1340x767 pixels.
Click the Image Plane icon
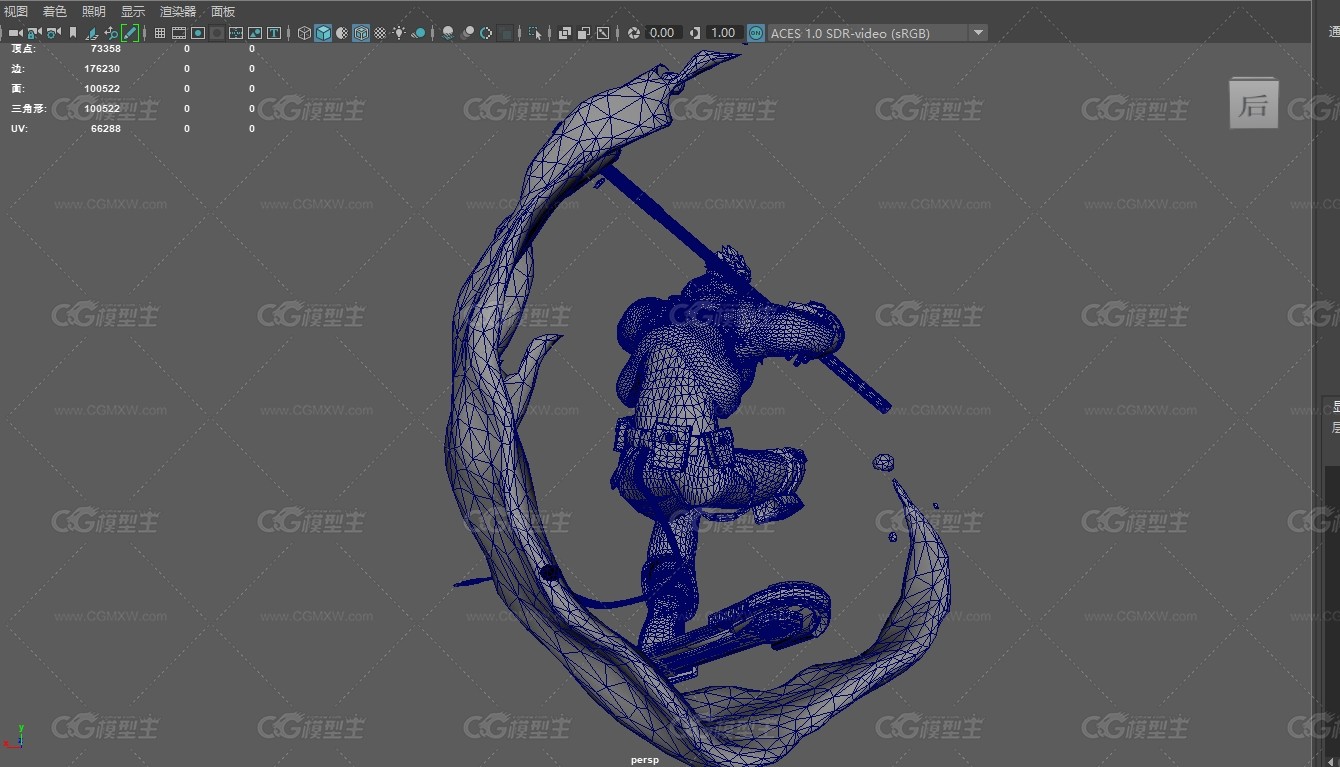tap(92, 33)
